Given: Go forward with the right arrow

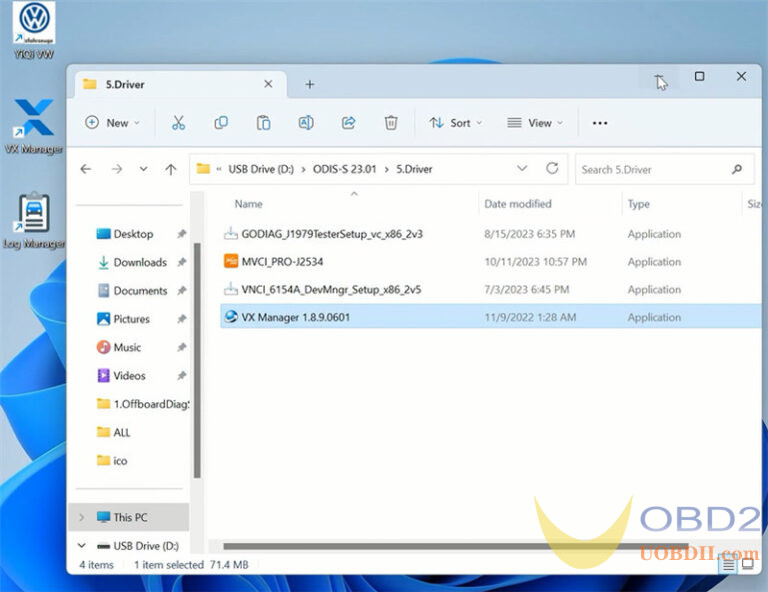Looking at the screenshot, I should (x=117, y=169).
